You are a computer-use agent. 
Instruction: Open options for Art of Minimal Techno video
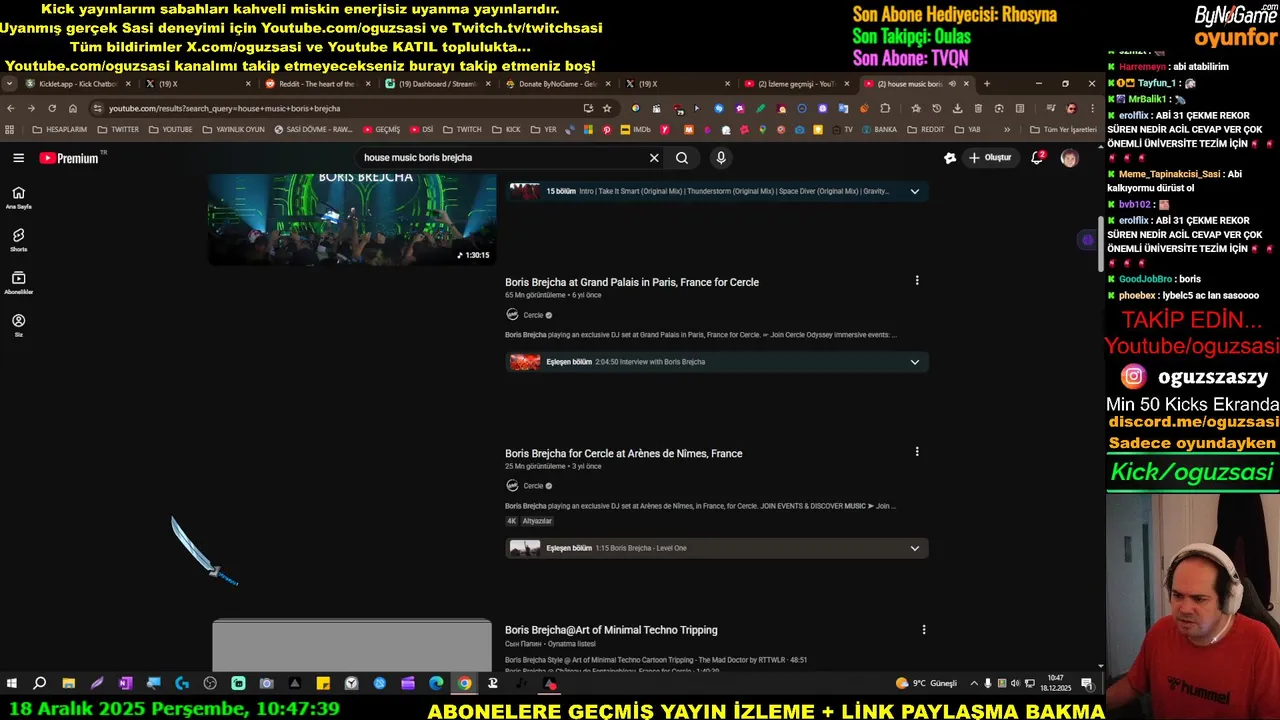(924, 630)
